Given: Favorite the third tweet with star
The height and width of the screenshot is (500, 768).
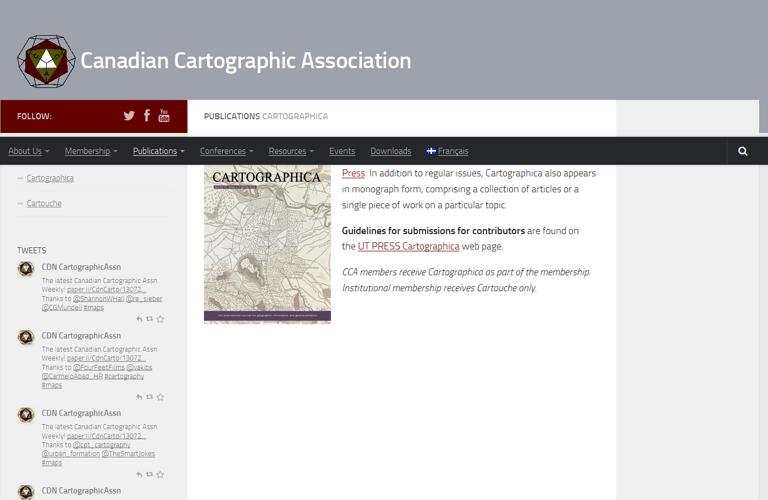Looking at the screenshot, I should (x=160, y=474).
